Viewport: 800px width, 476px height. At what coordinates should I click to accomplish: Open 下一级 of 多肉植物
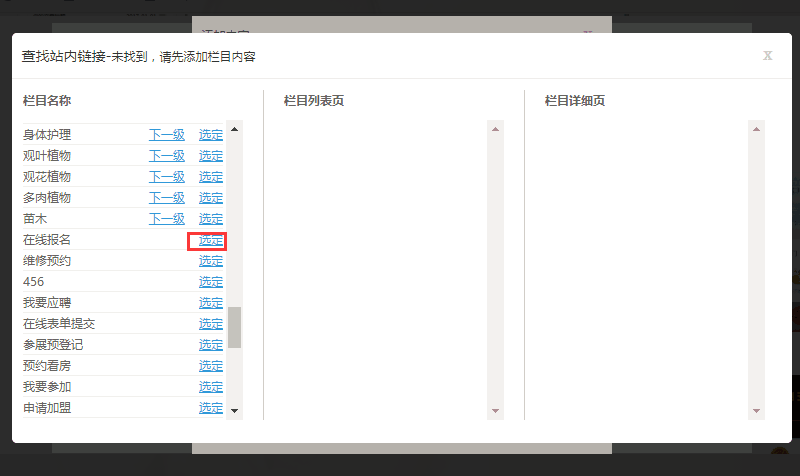point(167,198)
